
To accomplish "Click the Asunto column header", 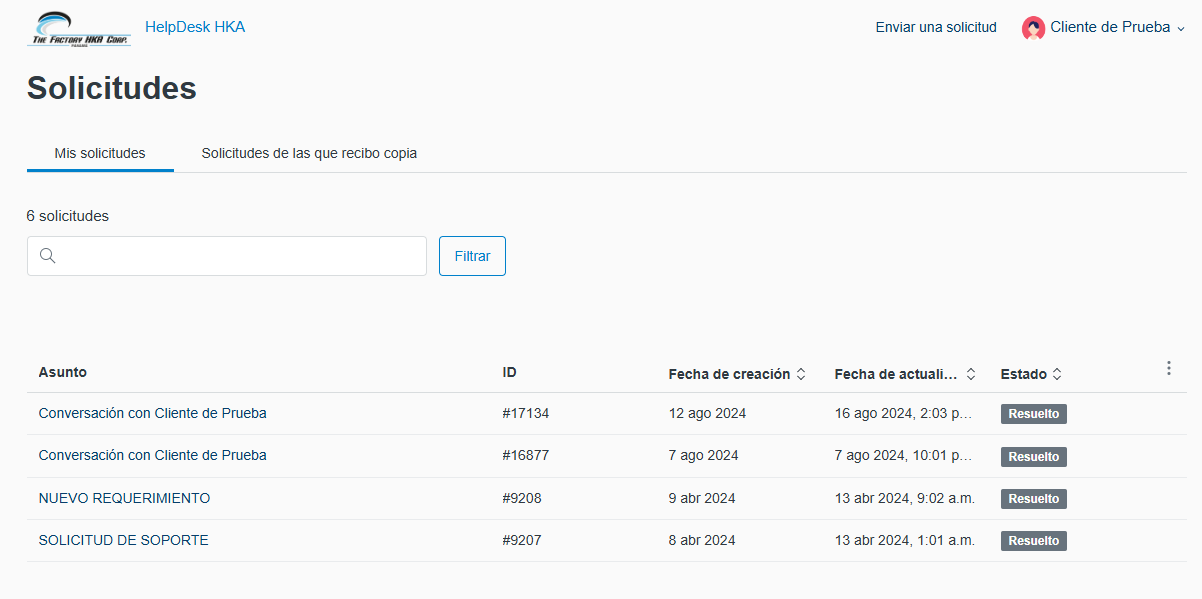I will 62,372.
